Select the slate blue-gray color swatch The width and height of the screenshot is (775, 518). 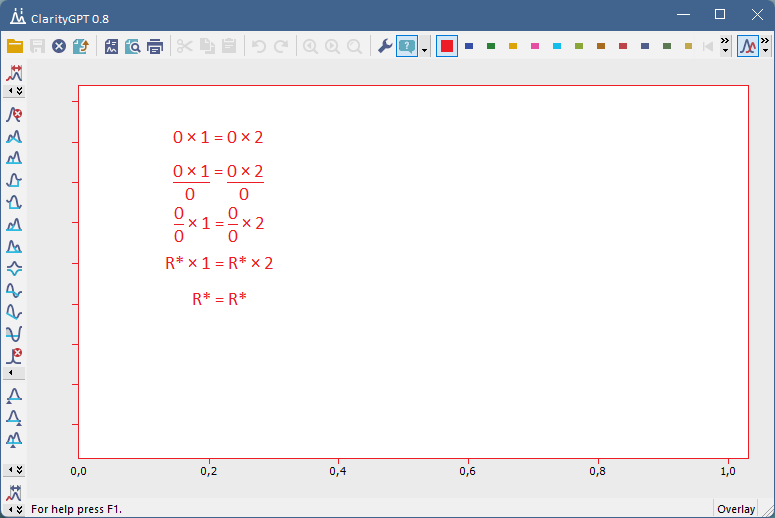click(645, 46)
